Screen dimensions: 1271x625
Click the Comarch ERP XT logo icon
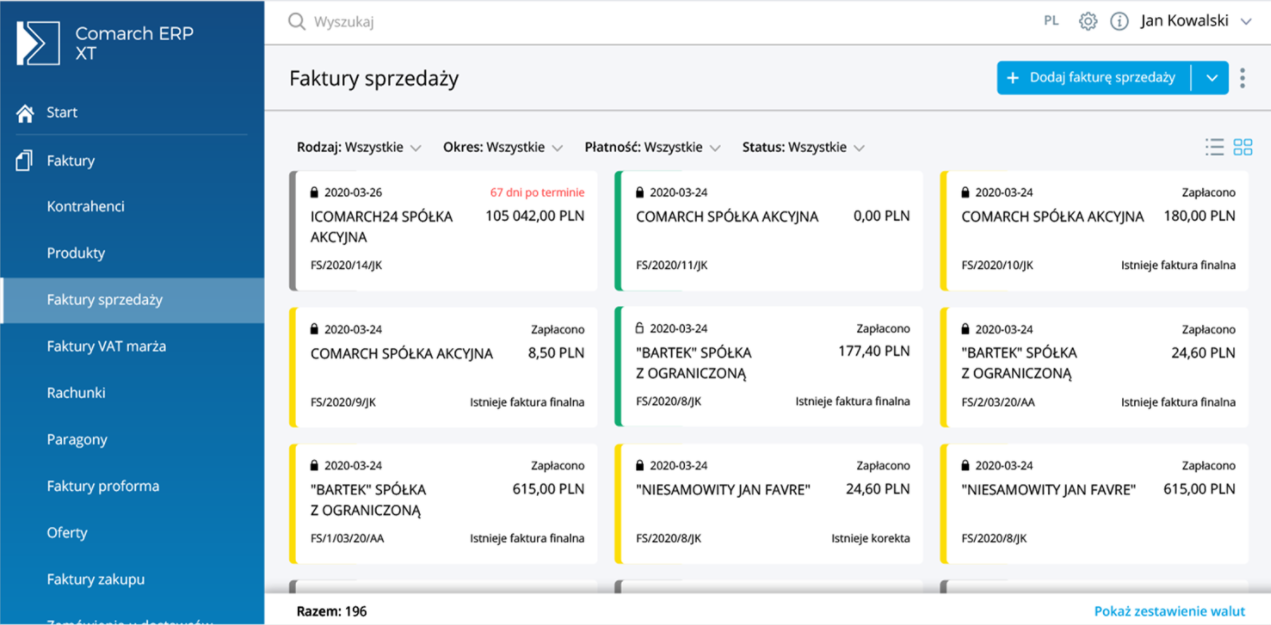(38, 44)
